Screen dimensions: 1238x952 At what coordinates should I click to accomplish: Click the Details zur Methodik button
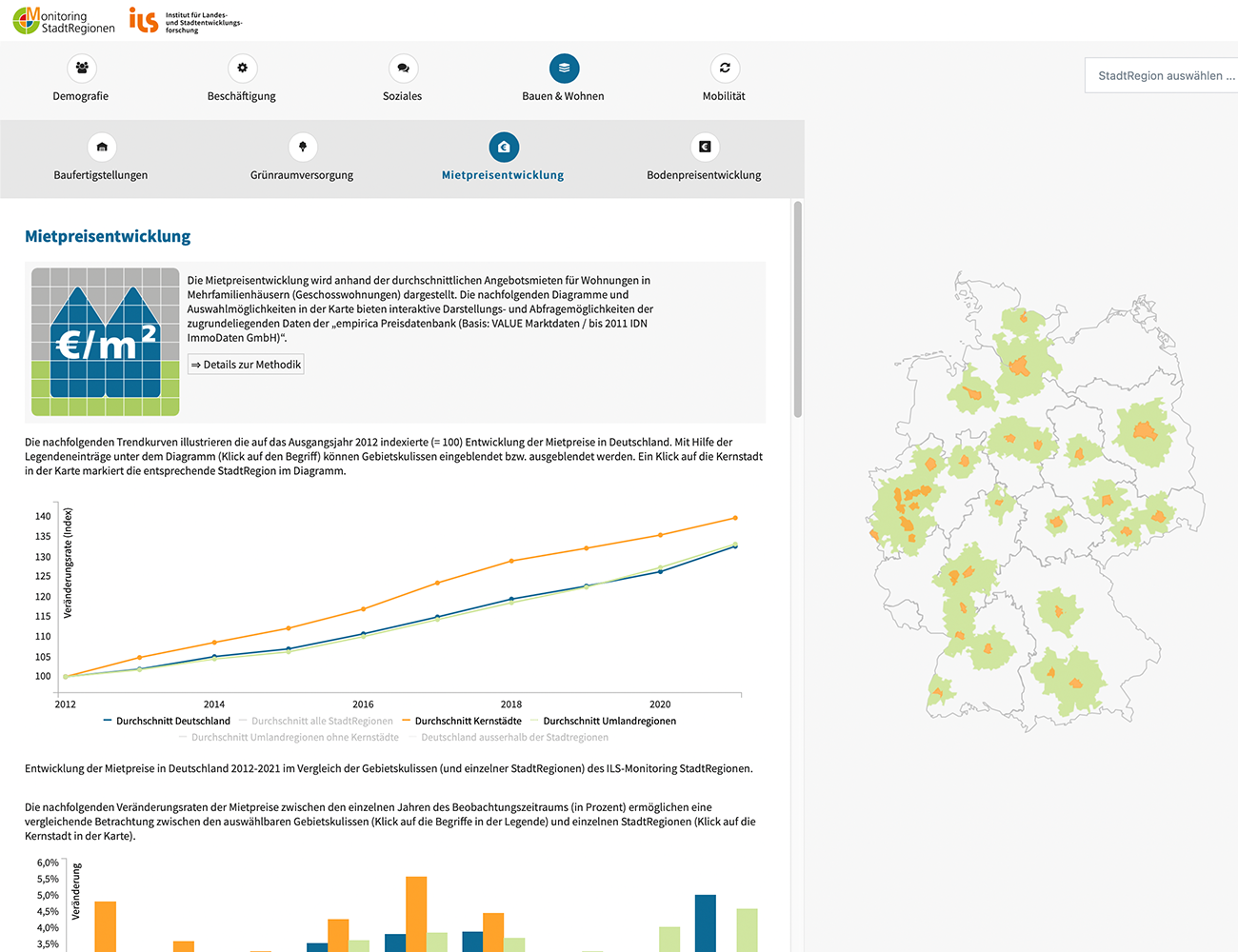[x=246, y=365]
